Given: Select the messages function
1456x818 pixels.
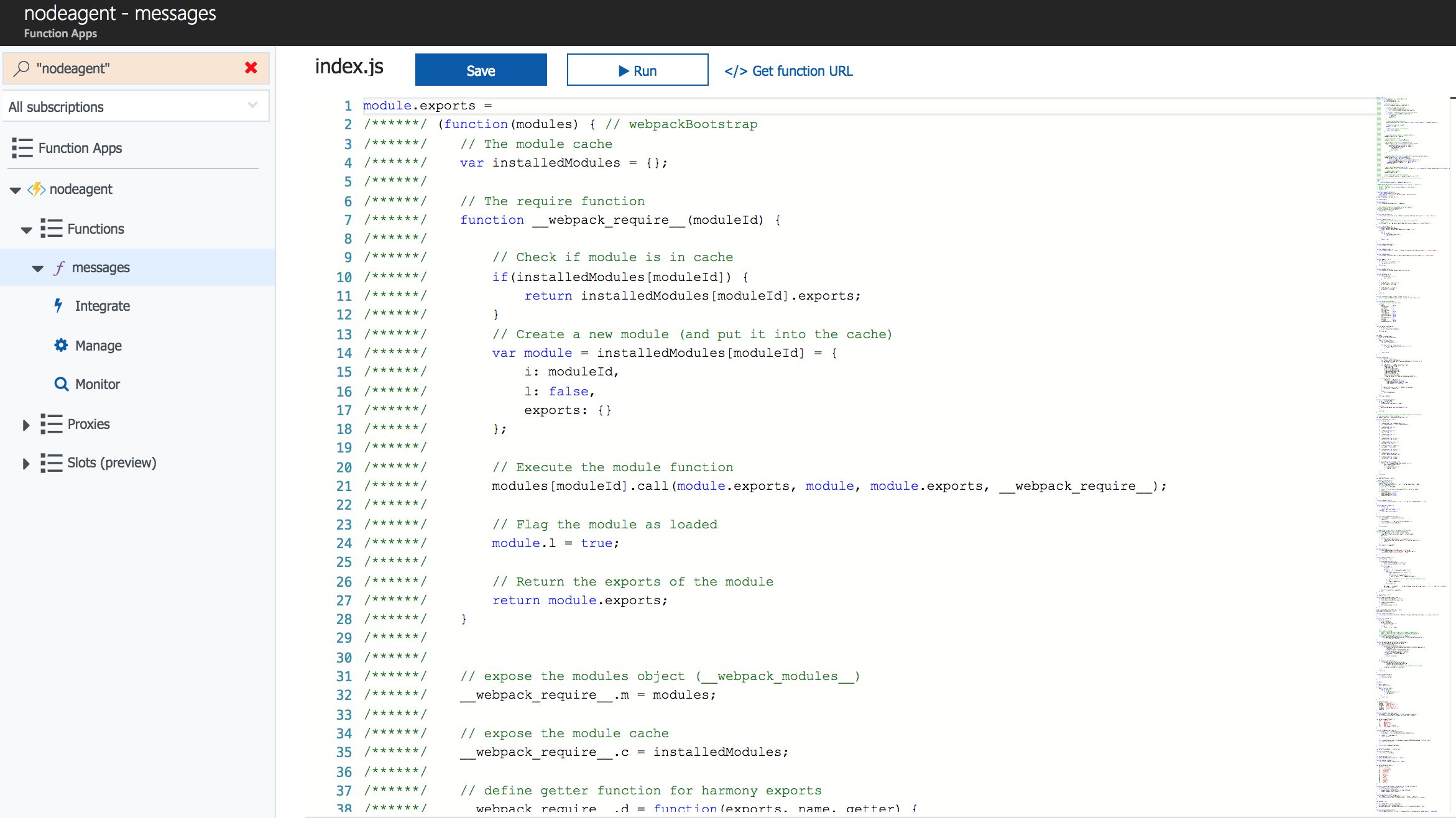Looking at the screenshot, I should (101, 268).
